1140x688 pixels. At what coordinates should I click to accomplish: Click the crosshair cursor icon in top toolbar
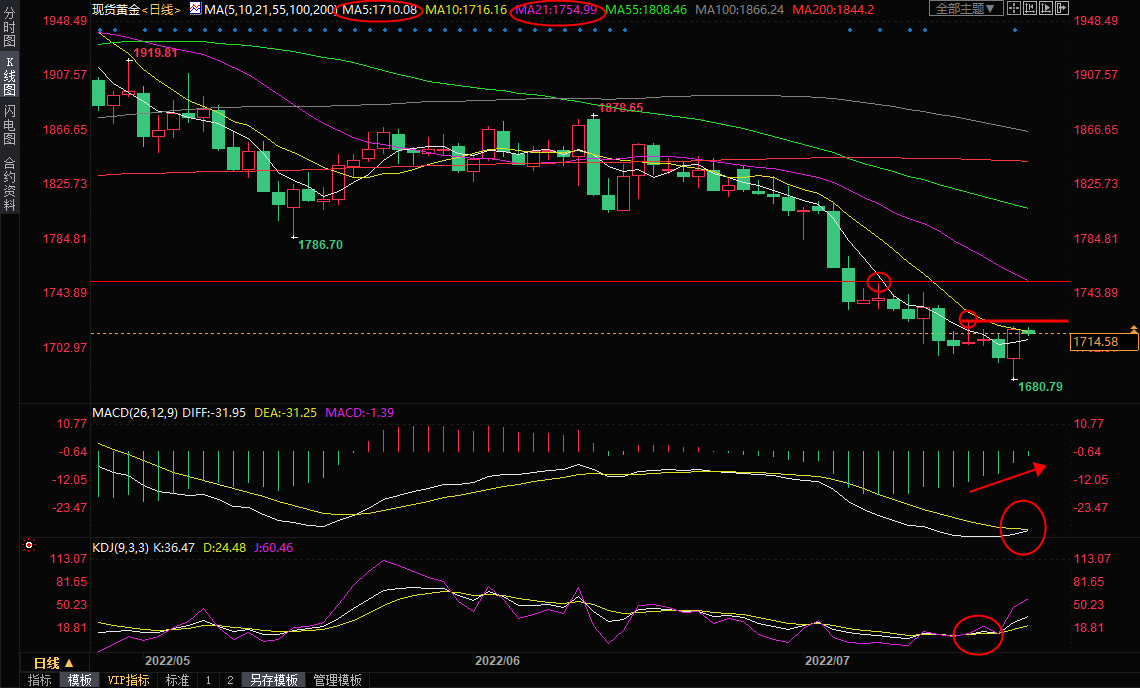[x=1015, y=9]
